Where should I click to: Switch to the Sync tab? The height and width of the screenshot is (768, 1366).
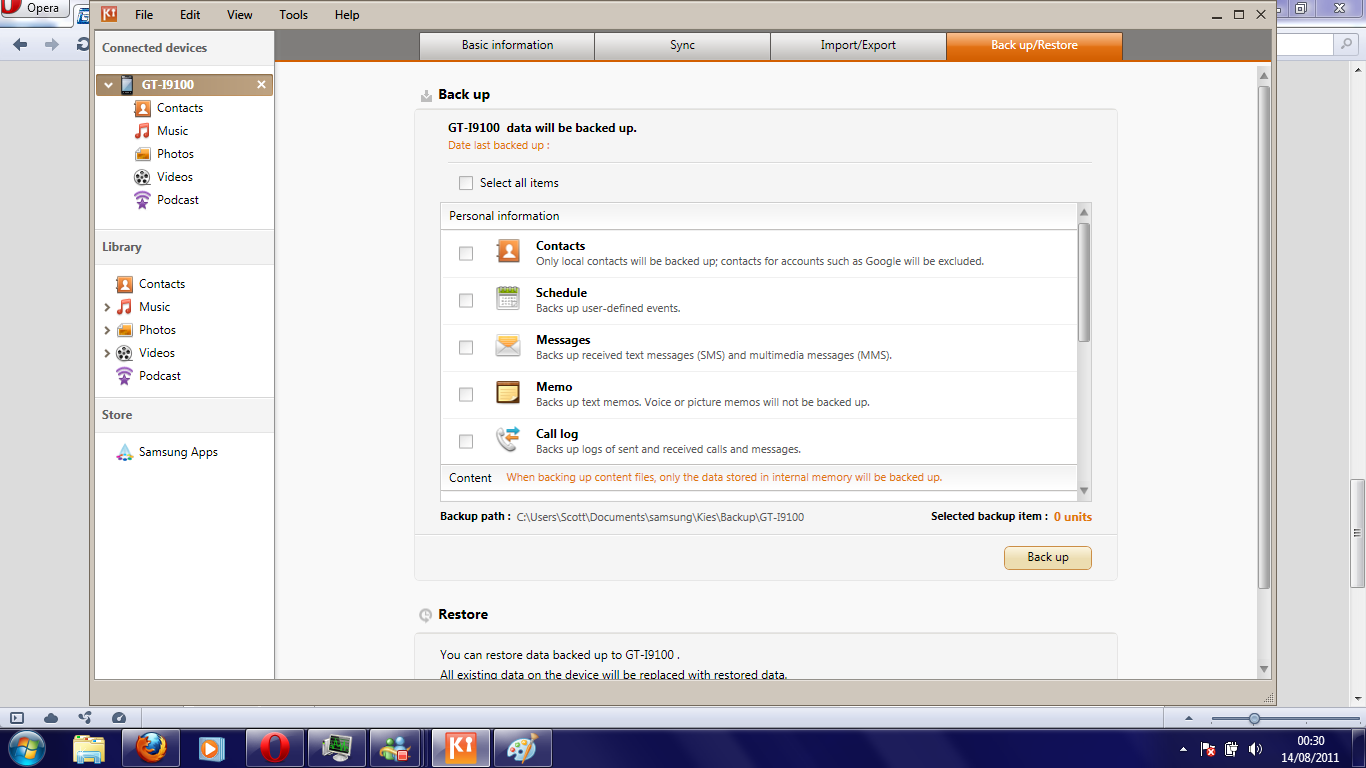tap(683, 46)
